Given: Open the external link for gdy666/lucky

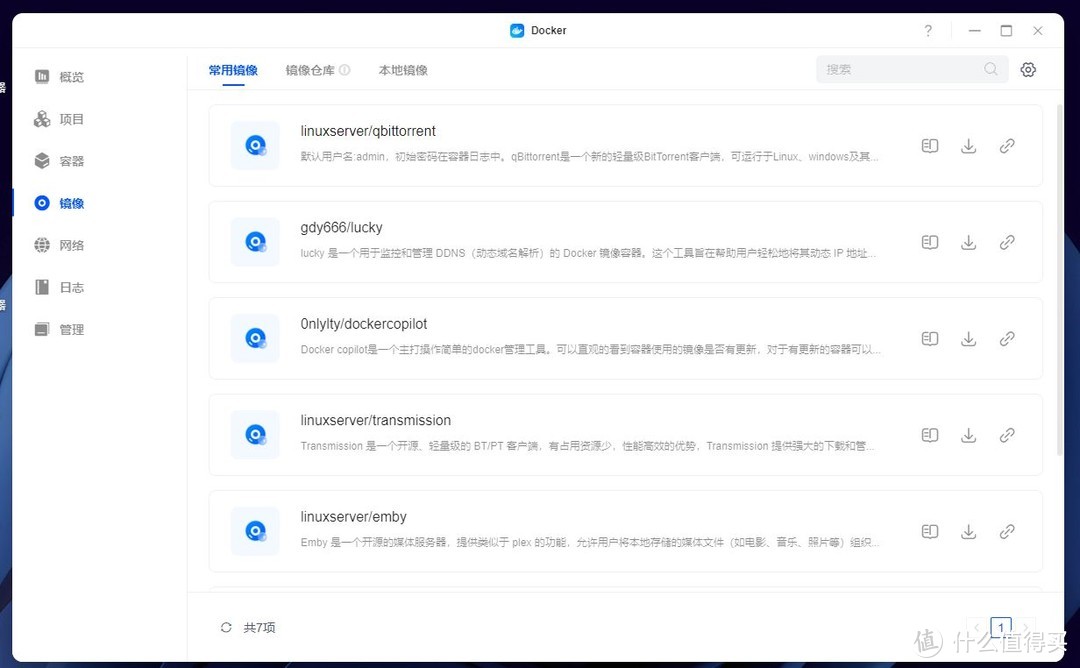Looking at the screenshot, I should click(x=1007, y=242).
